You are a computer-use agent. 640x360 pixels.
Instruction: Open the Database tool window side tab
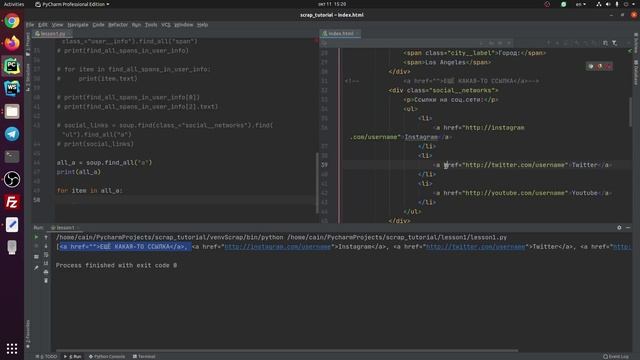(636, 73)
